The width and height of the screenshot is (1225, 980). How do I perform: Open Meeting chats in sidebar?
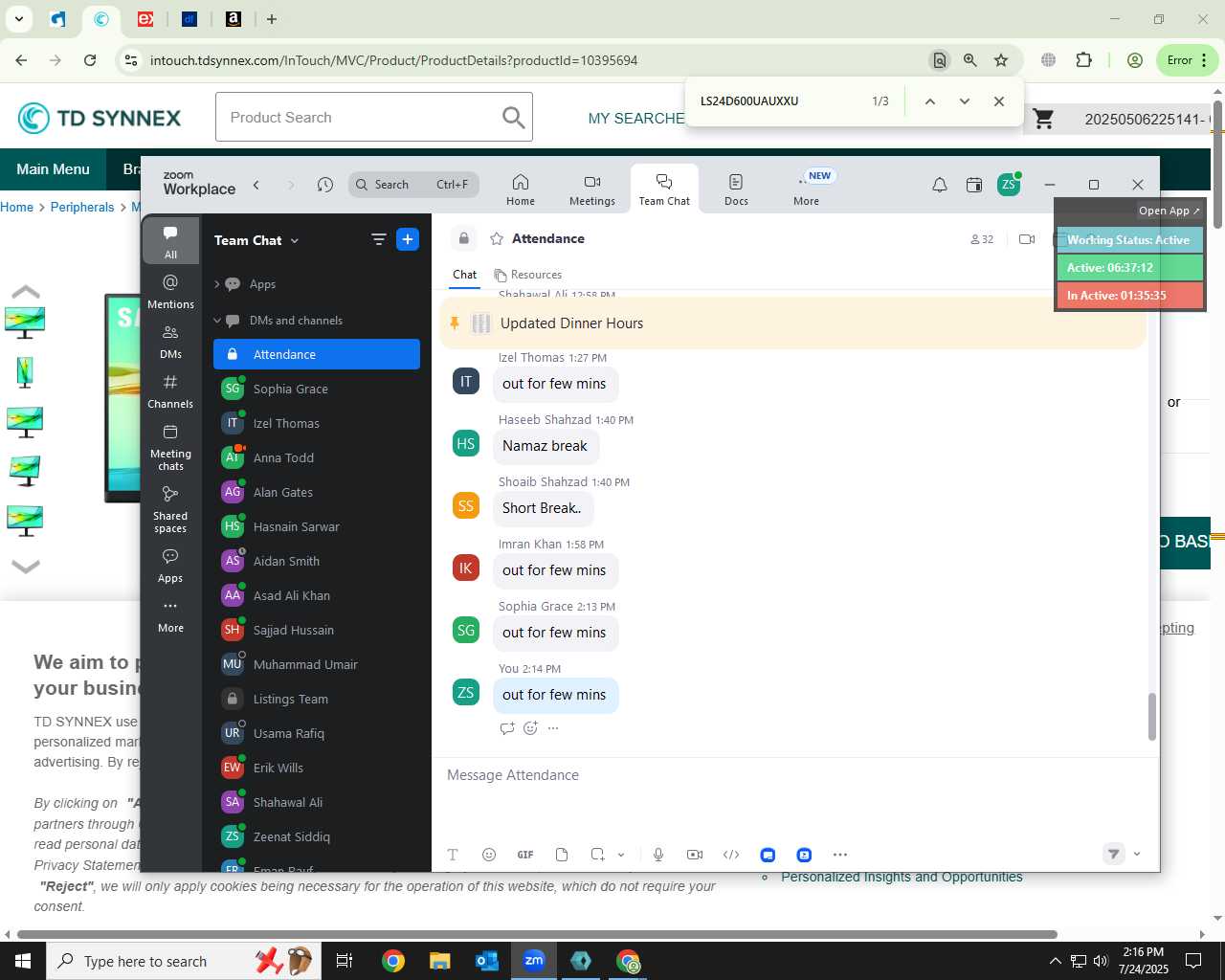pos(170,447)
